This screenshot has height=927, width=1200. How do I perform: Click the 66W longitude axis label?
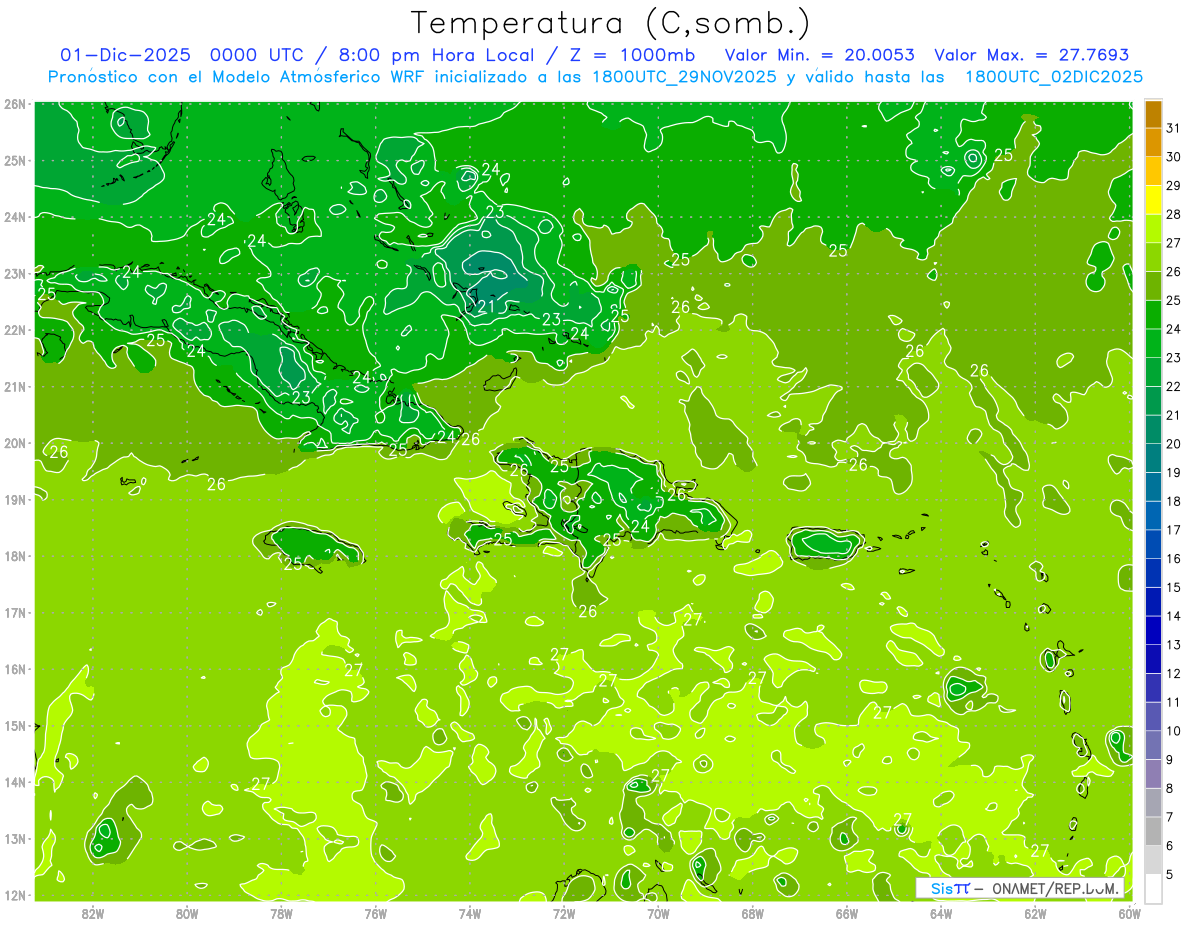click(847, 913)
